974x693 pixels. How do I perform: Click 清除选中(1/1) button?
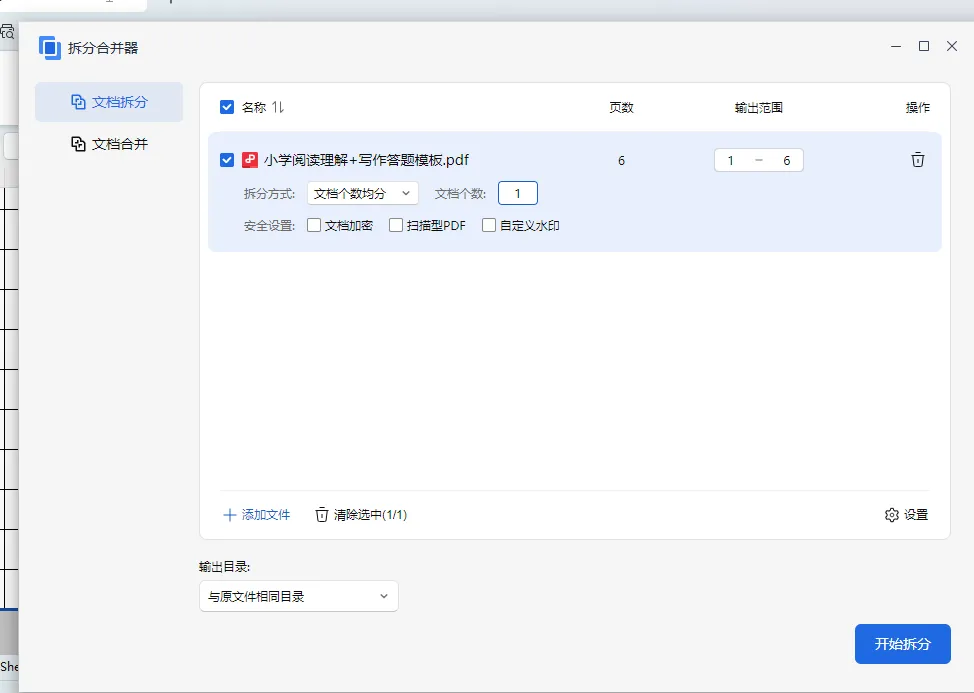coord(361,515)
